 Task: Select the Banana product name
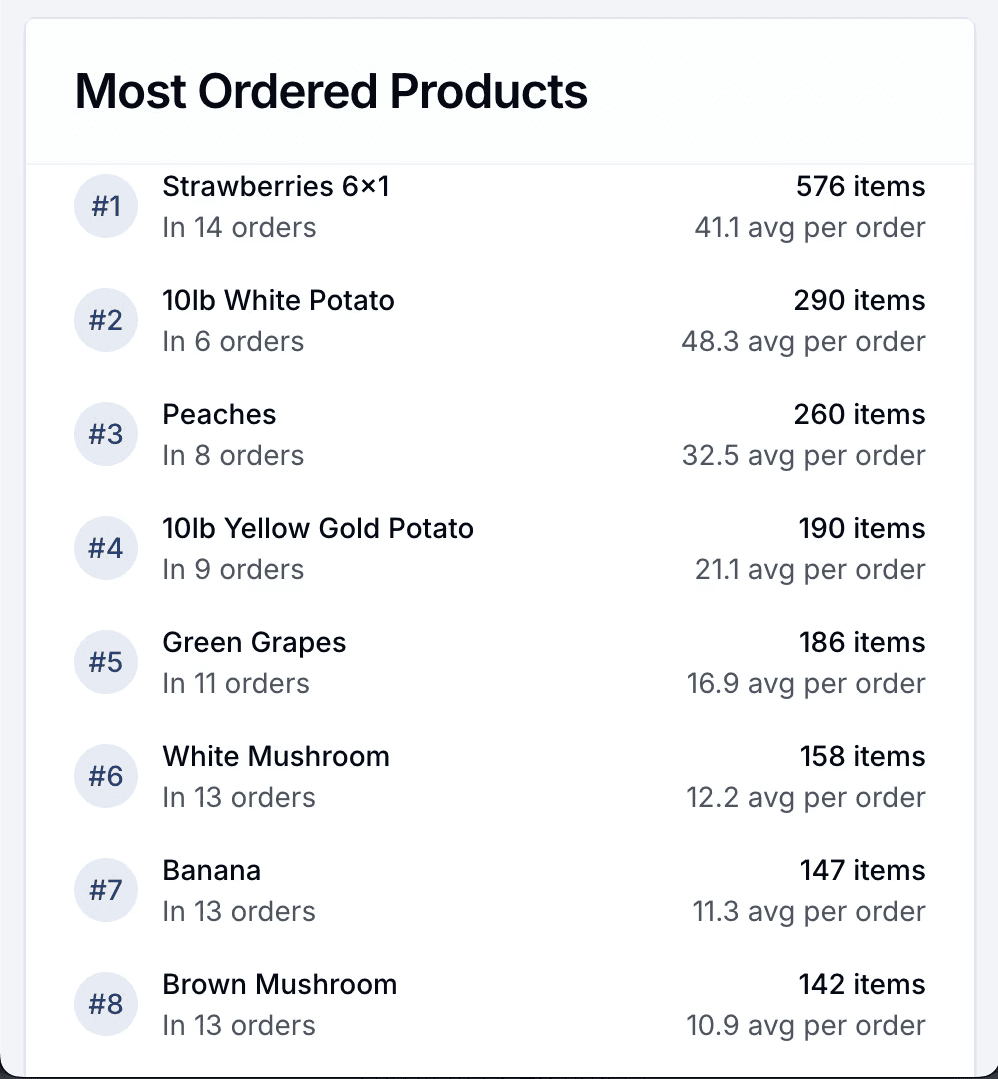click(212, 870)
